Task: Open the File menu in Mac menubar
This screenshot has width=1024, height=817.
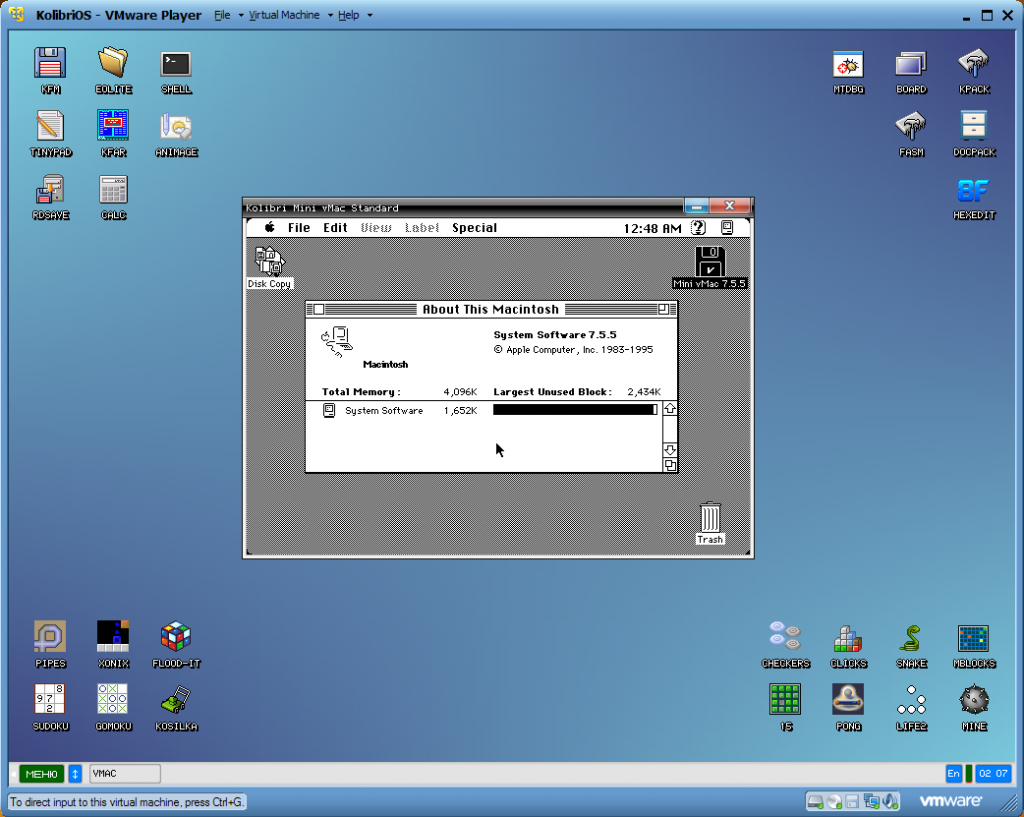Action: point(299,228)
